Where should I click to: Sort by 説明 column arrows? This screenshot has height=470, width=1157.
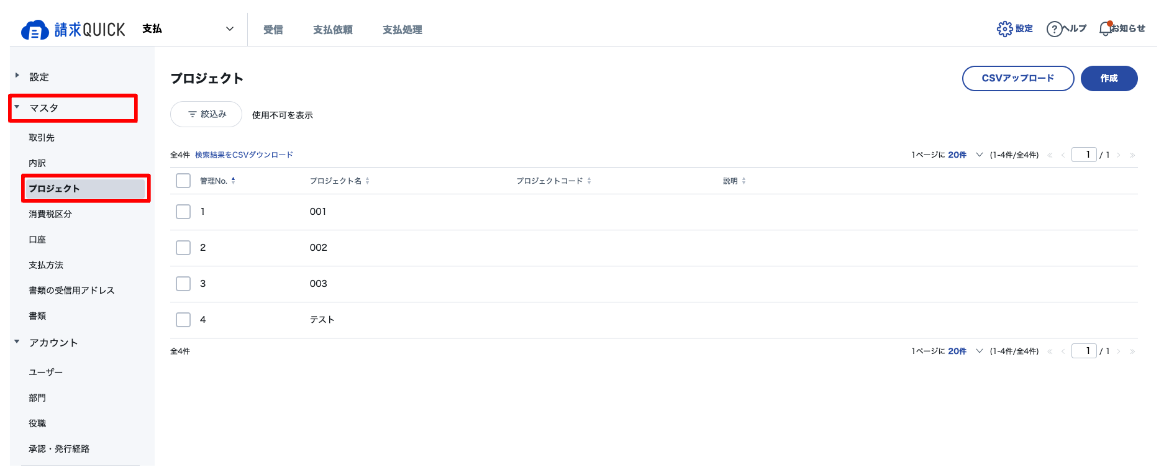click(743, 181)
